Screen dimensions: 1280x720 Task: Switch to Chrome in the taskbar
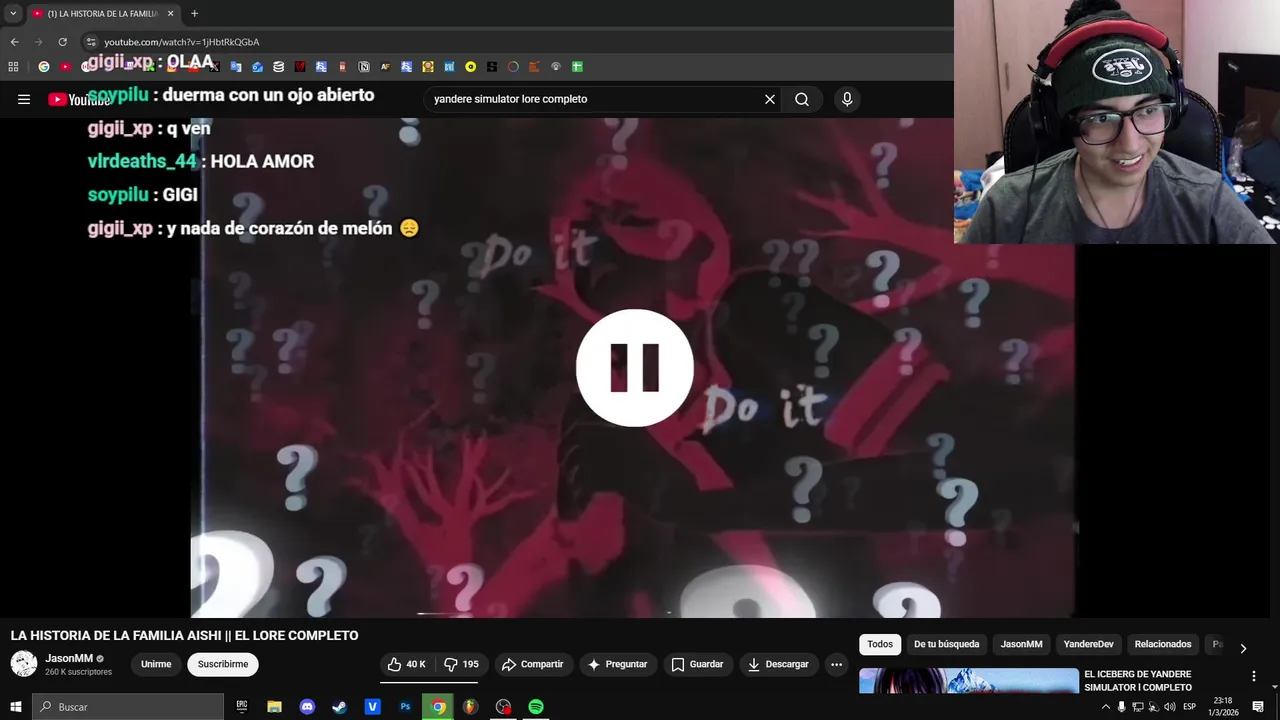pyautogui.click(x=438, y=706)
